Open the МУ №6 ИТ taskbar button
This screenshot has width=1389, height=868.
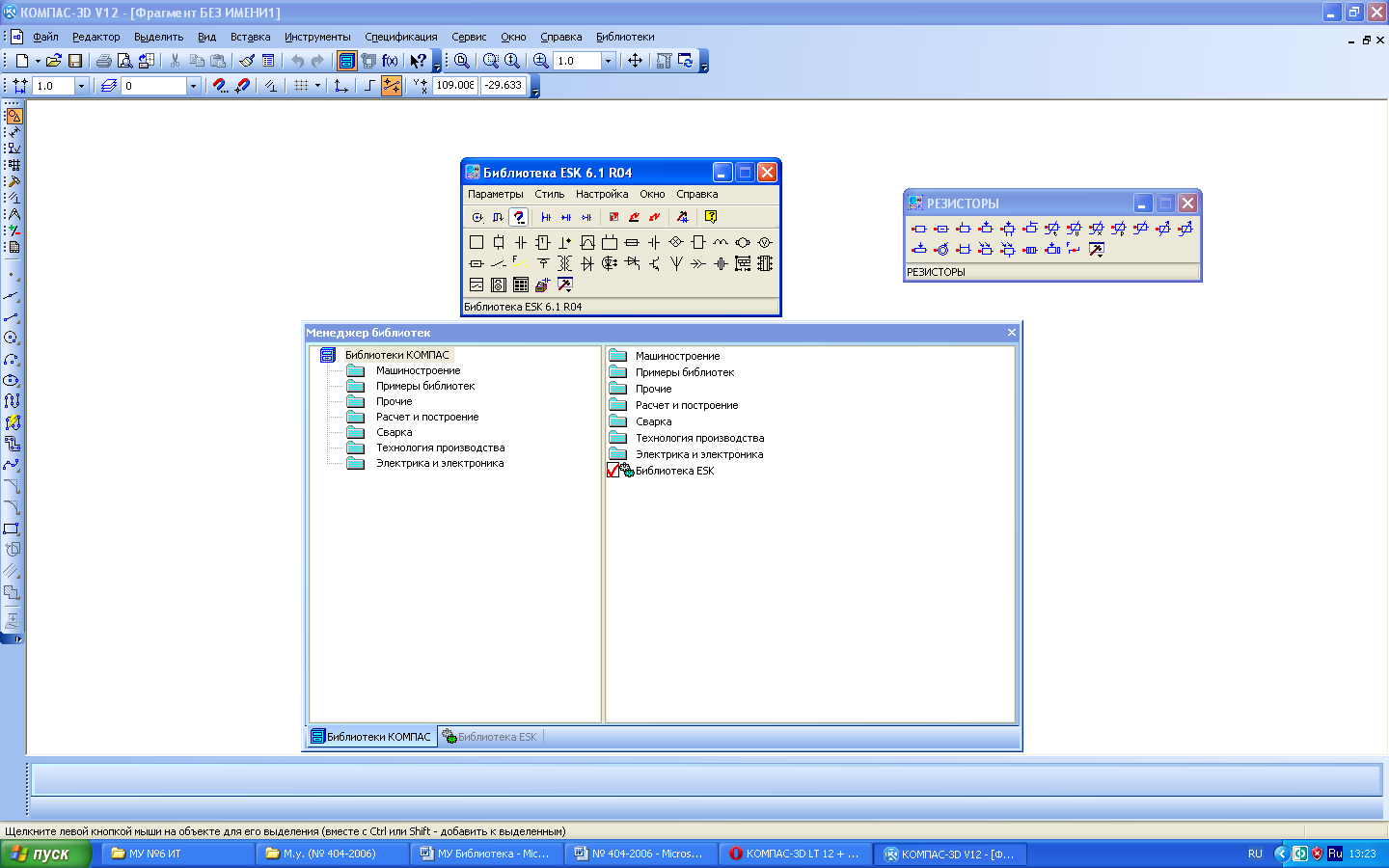178,854
